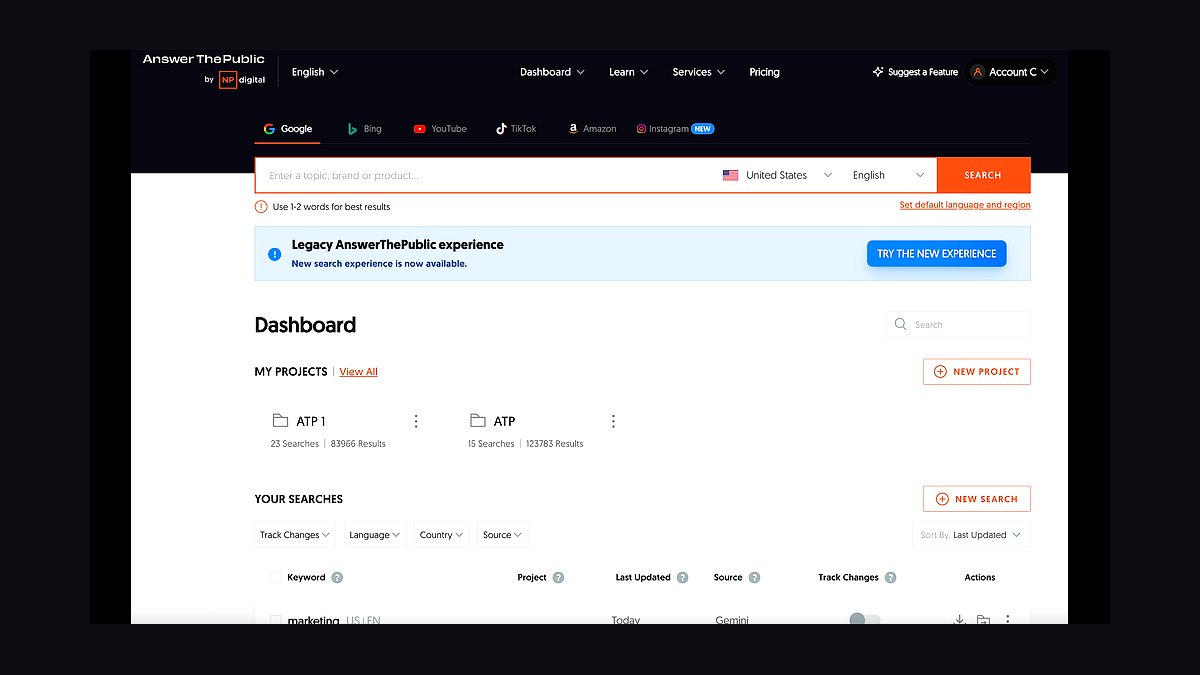1200x675 pixels.
Task: Click the Suggest a Feature sparkle icon
Action: [878, 72]
